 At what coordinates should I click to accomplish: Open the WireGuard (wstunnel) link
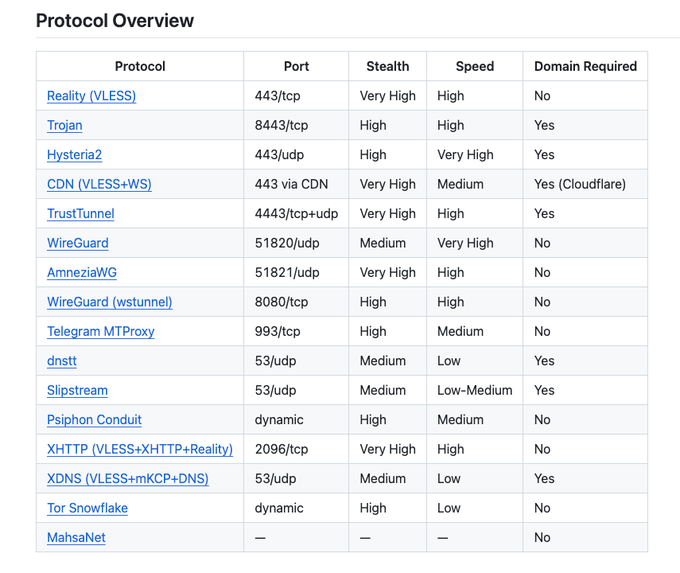109,302
